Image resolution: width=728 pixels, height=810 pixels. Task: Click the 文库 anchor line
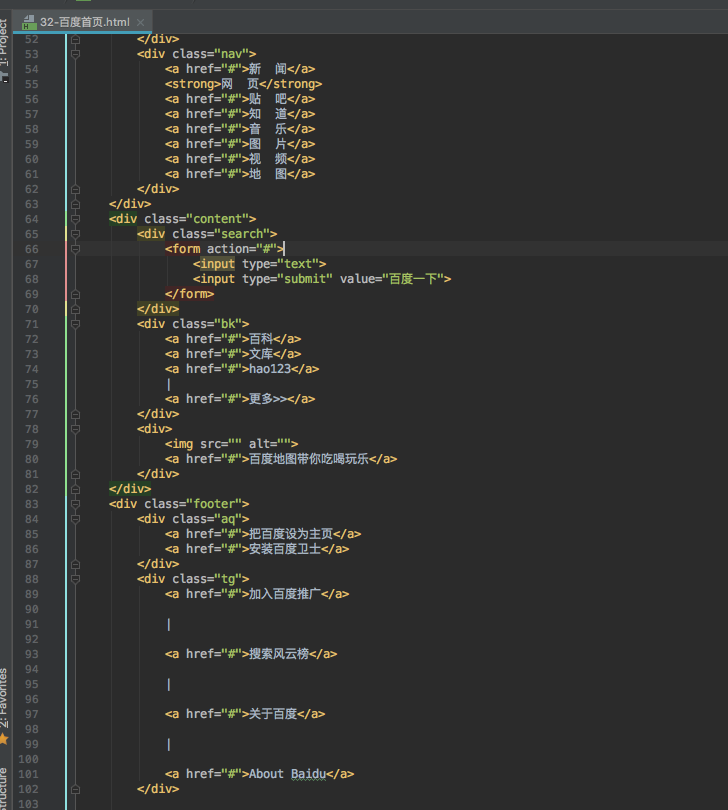coord(233,354)
